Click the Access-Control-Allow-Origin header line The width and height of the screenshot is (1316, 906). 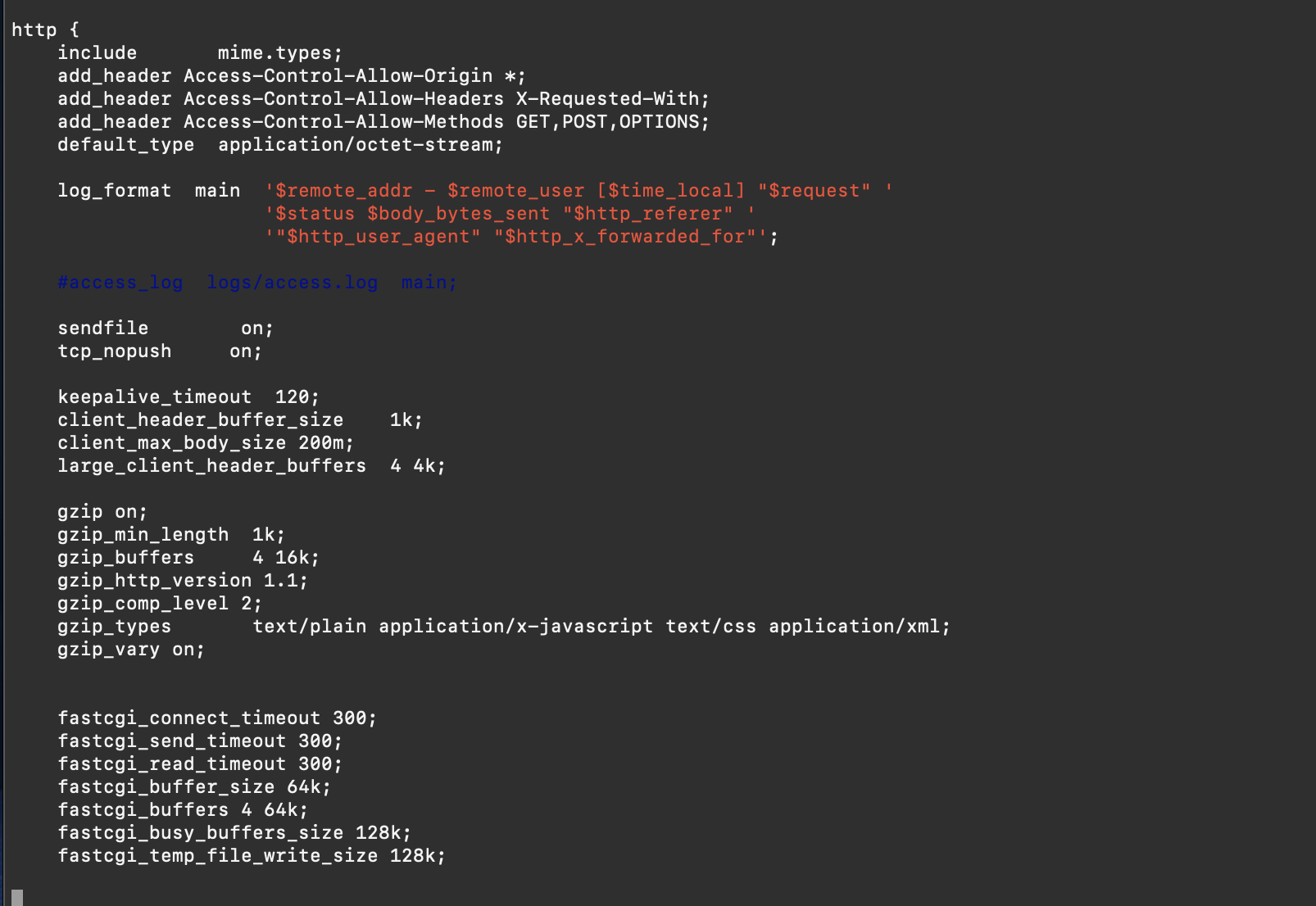292,76
